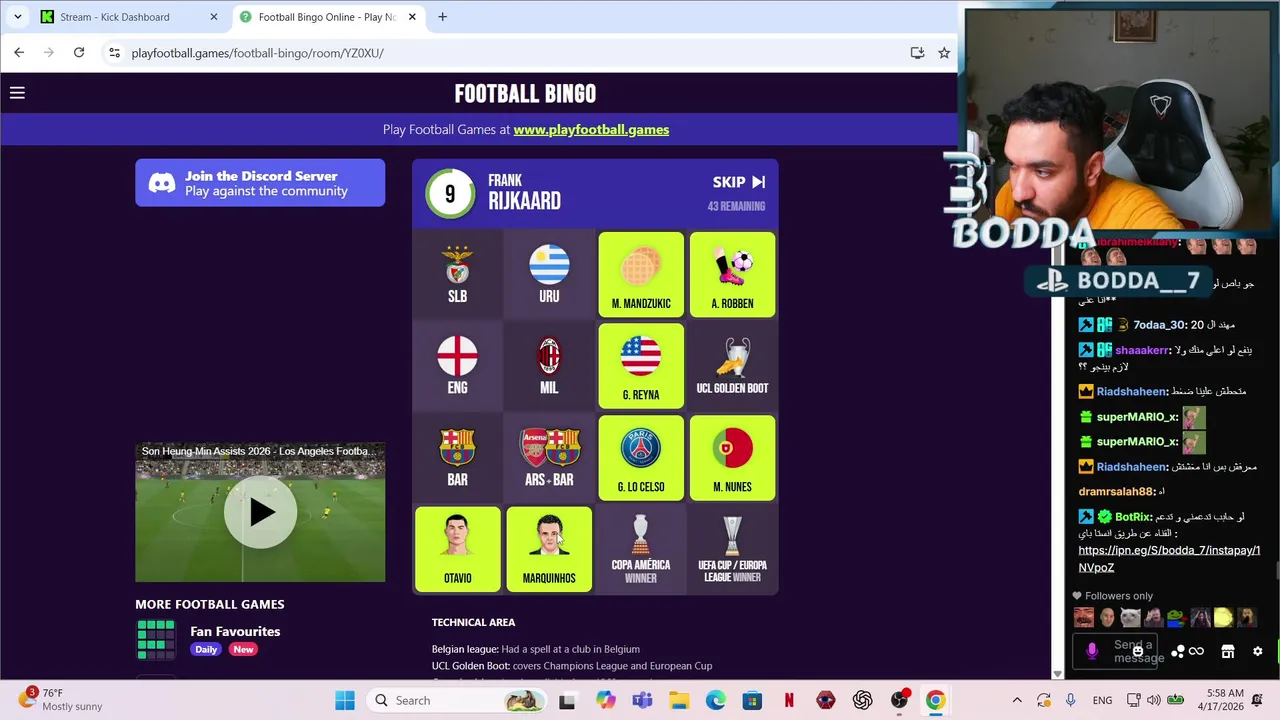Click the M. Mandzukic marked cell
Screen dimensions: 1280x720
(641, 274)
